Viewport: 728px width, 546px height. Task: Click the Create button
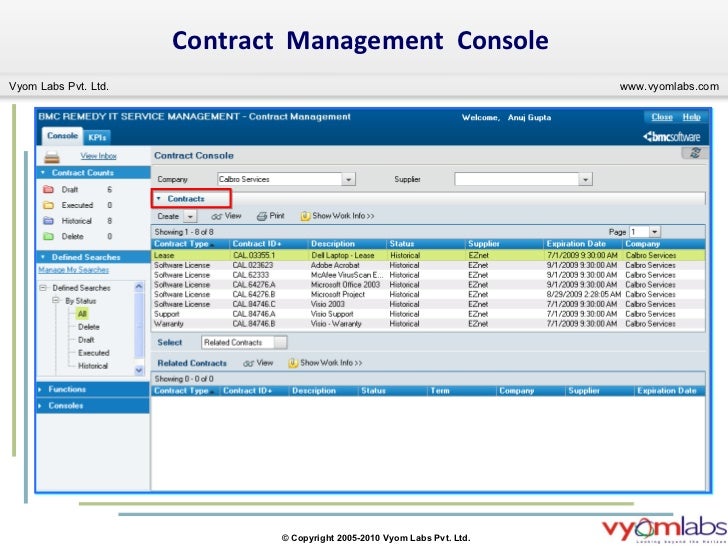[168, 216]
